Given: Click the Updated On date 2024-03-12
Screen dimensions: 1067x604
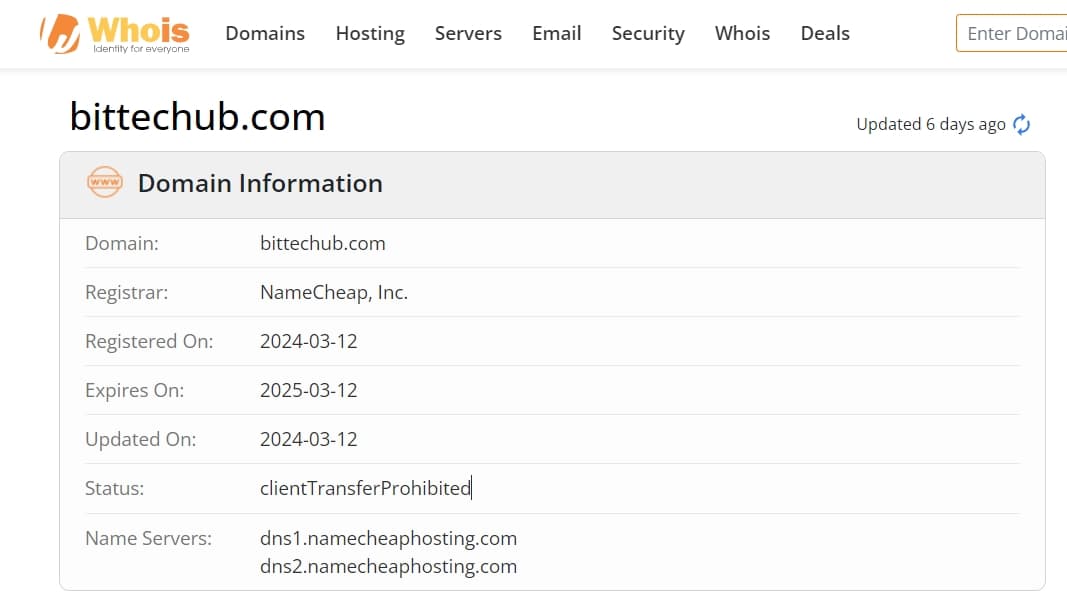Looking at the screenshot, I should [308, 439].
